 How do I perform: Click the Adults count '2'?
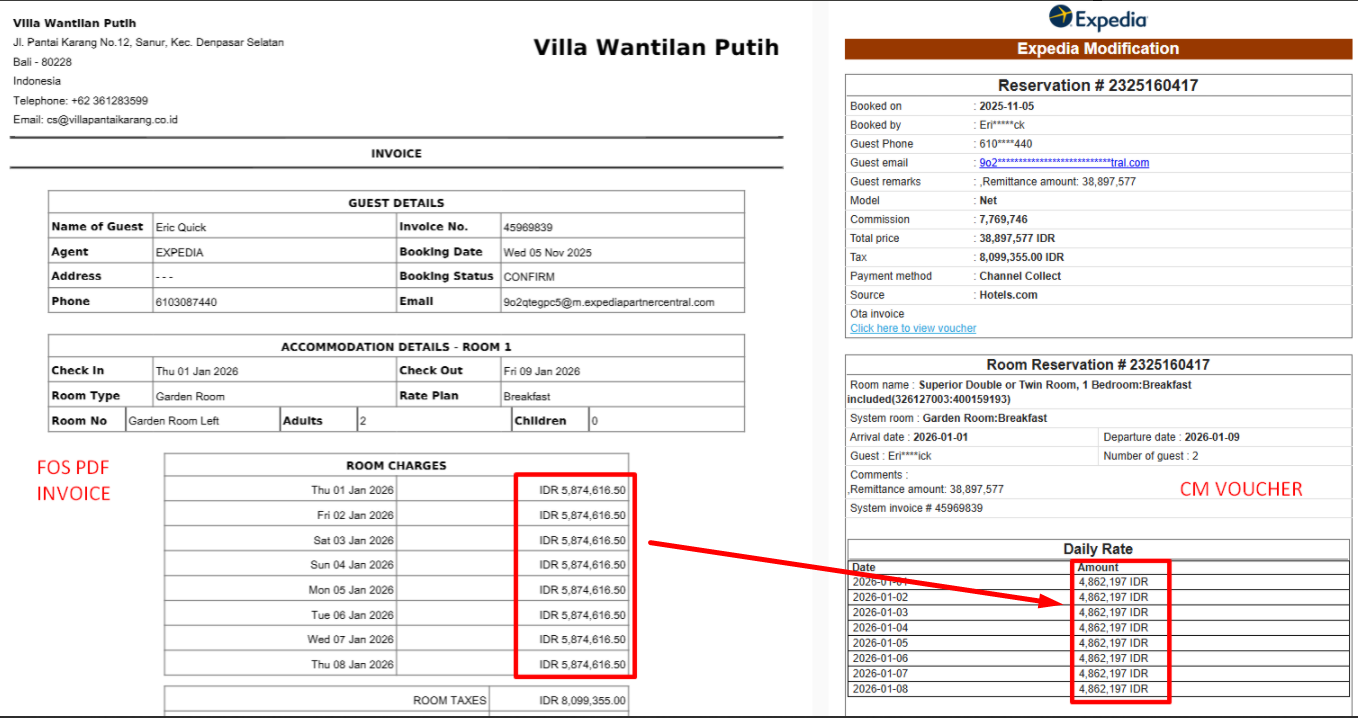tap(363, 421)
